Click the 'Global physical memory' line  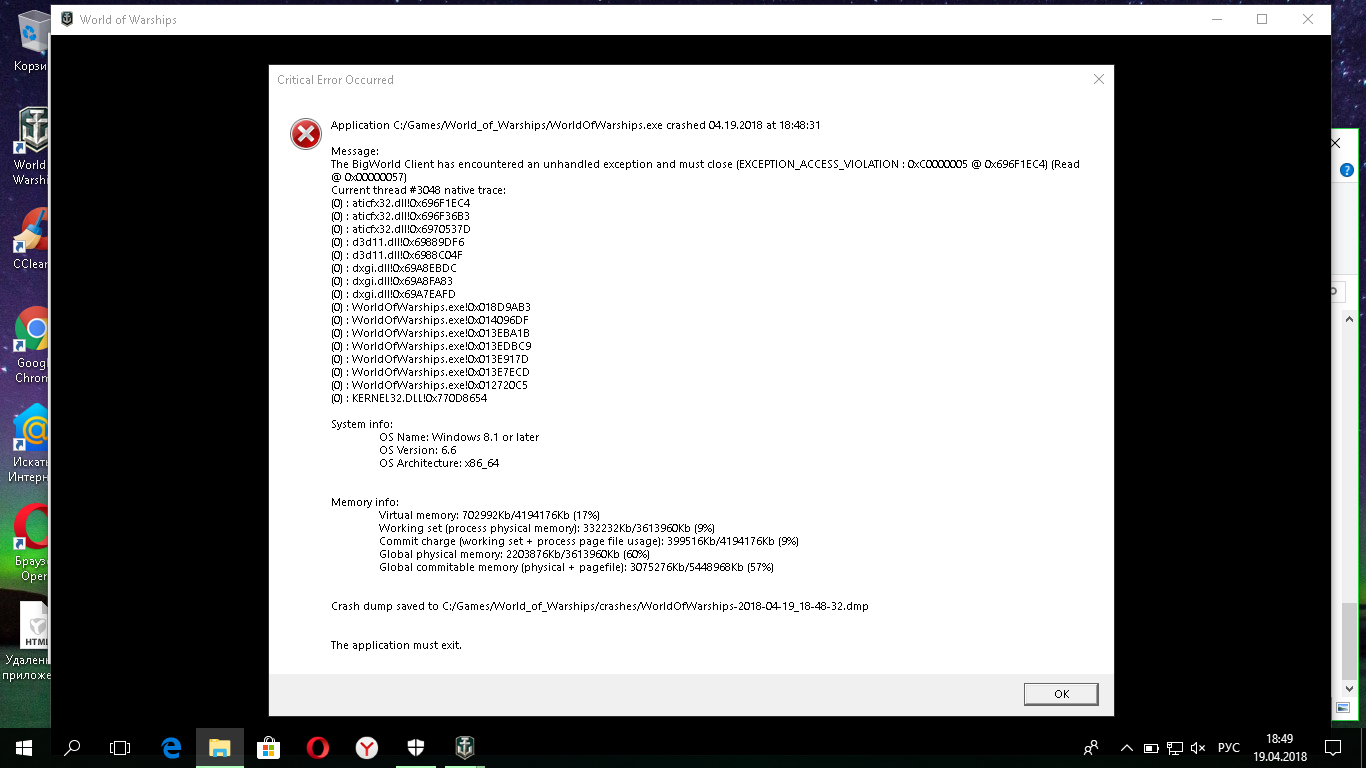514,554
